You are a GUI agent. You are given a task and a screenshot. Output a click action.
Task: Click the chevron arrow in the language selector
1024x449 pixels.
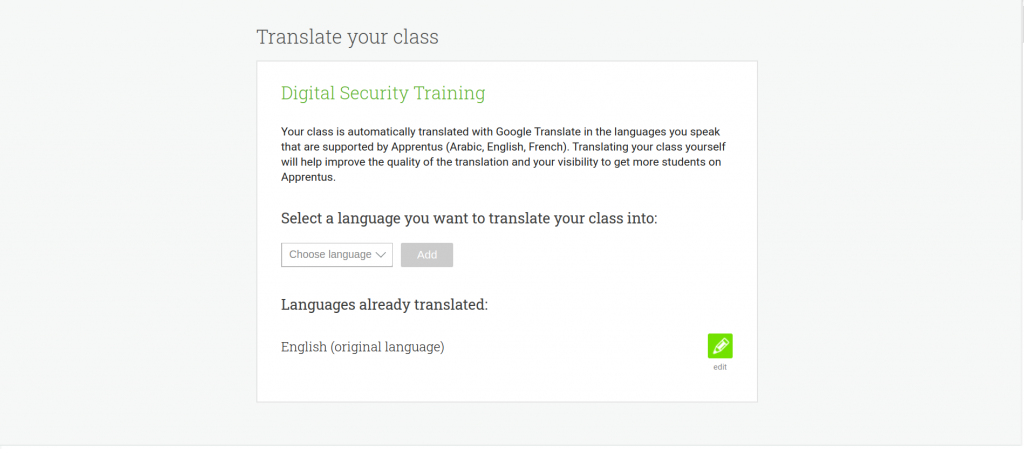(381, 255)
